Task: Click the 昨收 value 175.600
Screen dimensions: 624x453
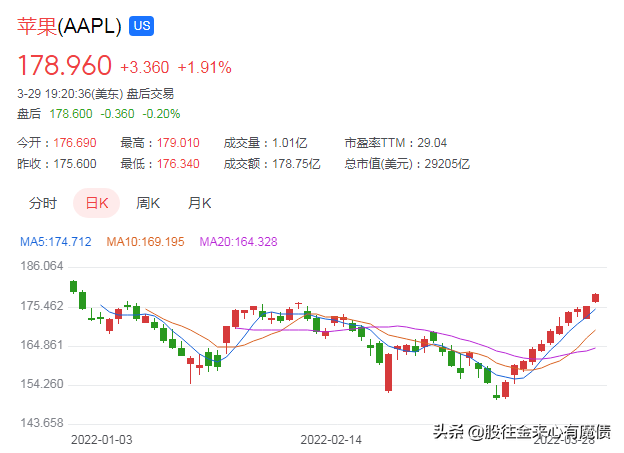Action: click(x=75, y=164)
